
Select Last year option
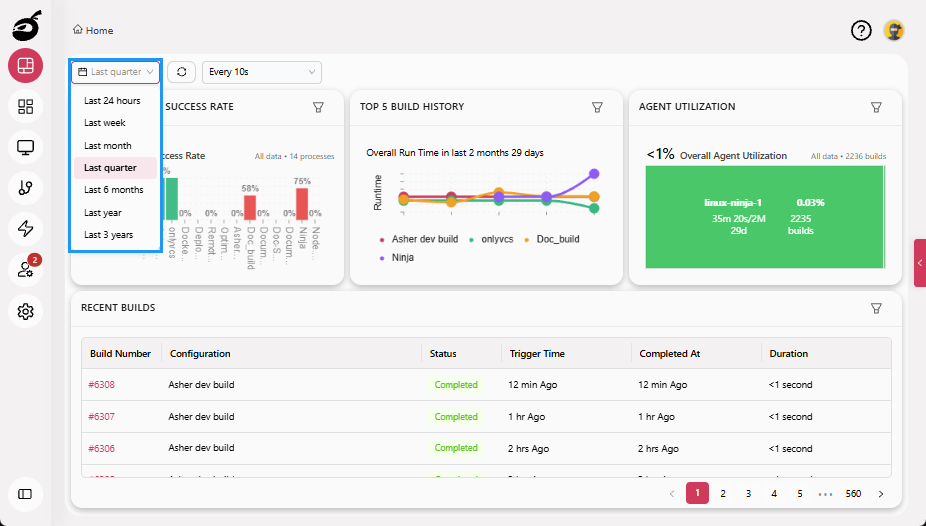click(x=115, y=213)
